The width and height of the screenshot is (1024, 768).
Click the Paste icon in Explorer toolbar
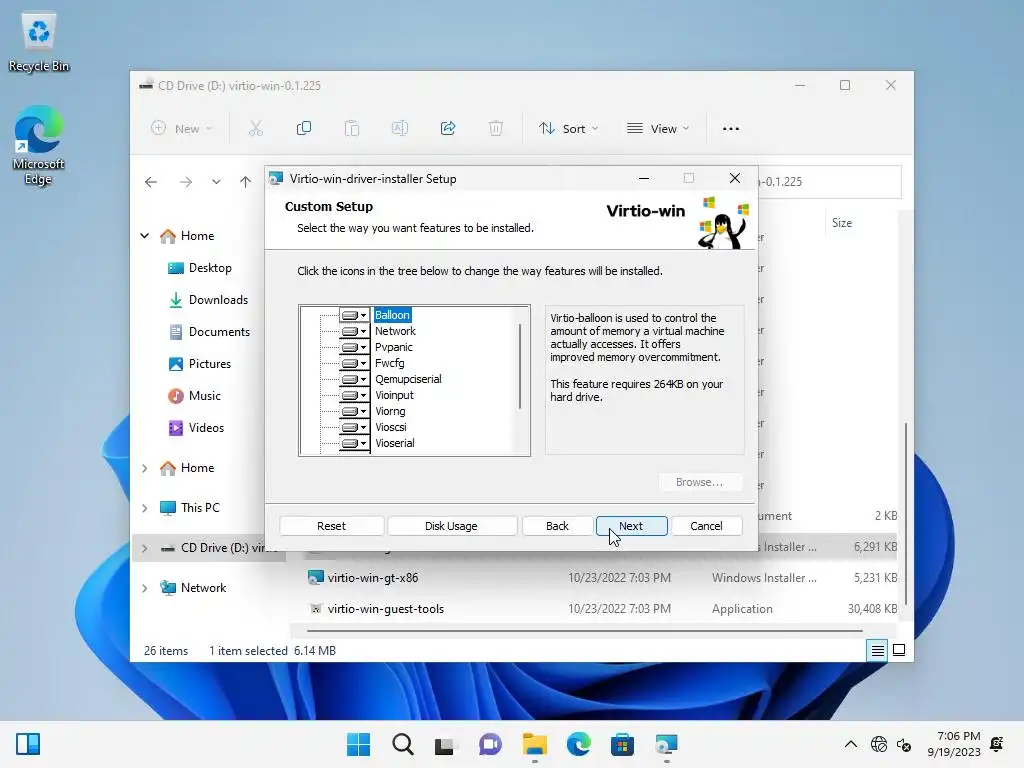coord(352,129)
